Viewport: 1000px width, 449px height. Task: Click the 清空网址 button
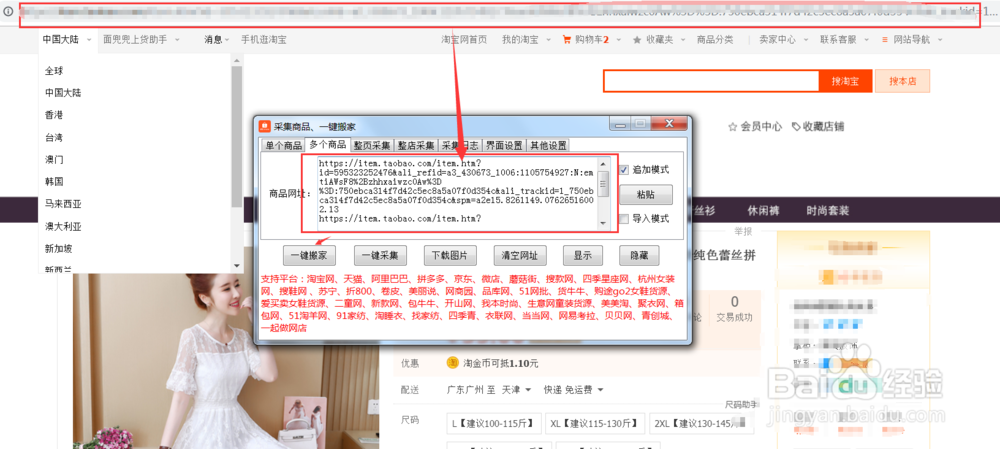pyautogui.click(x=520, y=256)
